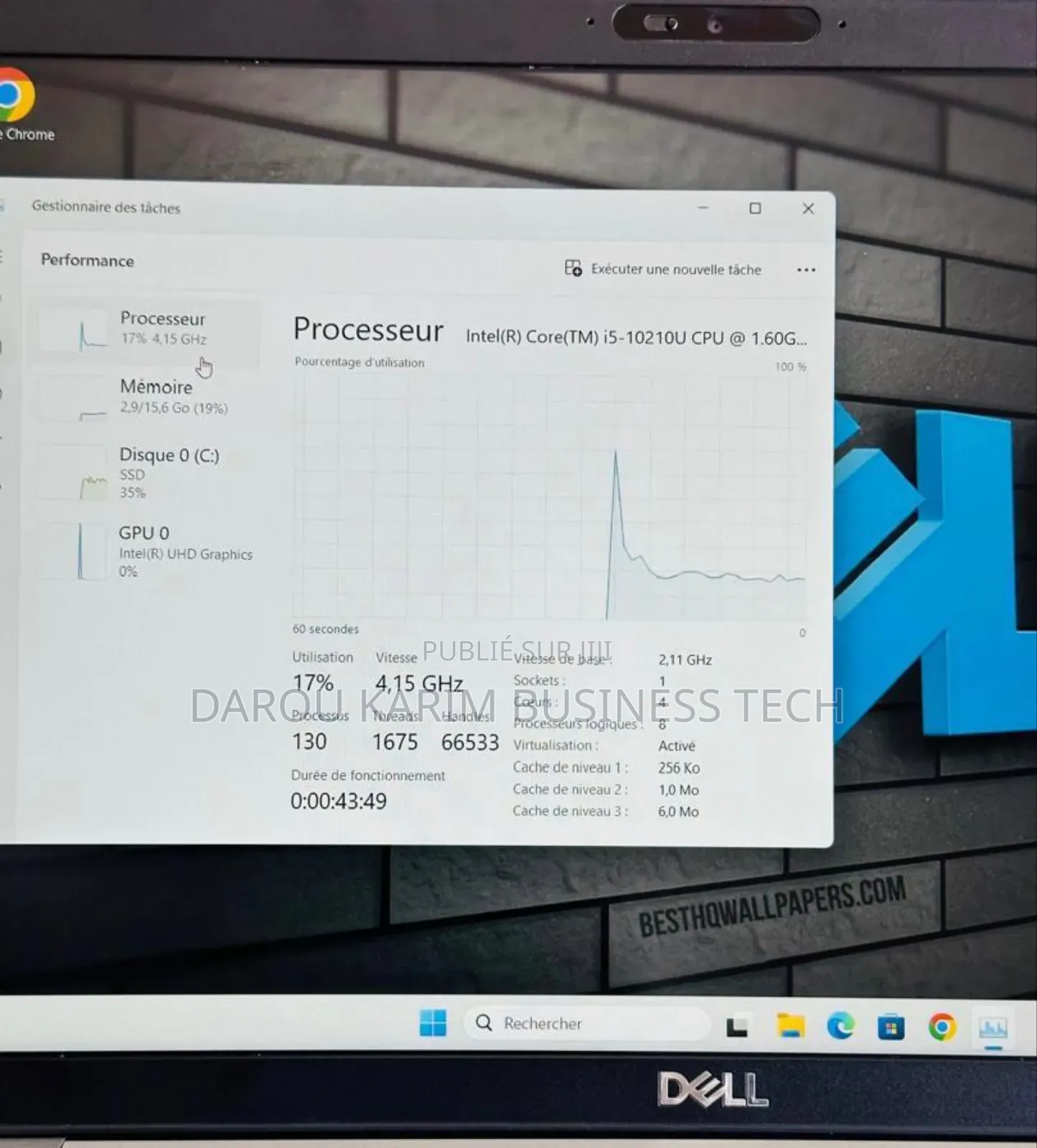The height and width of the screenshot is (1148, 1037).
Task: Select the Mémoire performance entry
Action: coord(156,396)
